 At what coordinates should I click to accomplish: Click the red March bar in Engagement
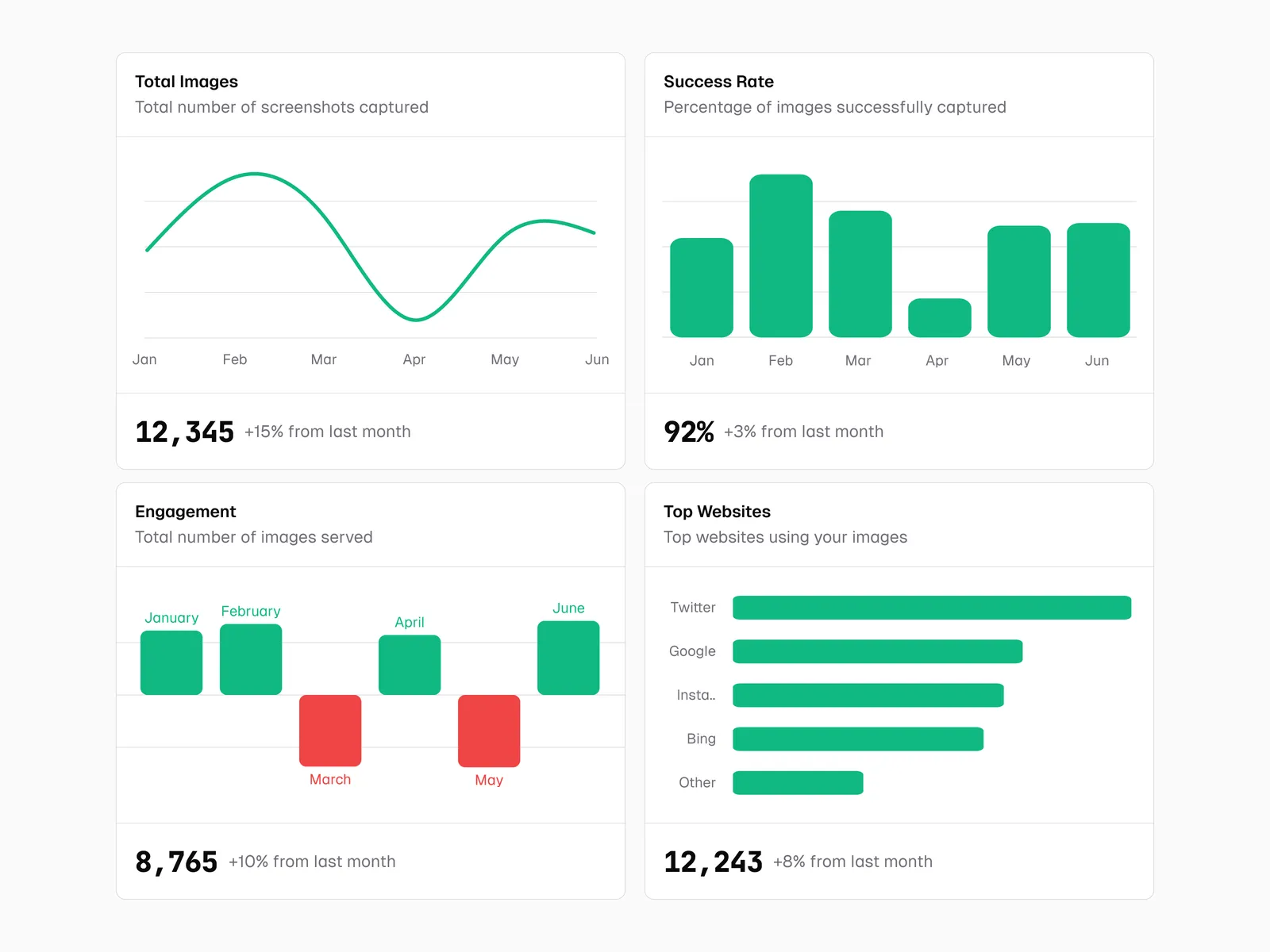click(330, 731)
